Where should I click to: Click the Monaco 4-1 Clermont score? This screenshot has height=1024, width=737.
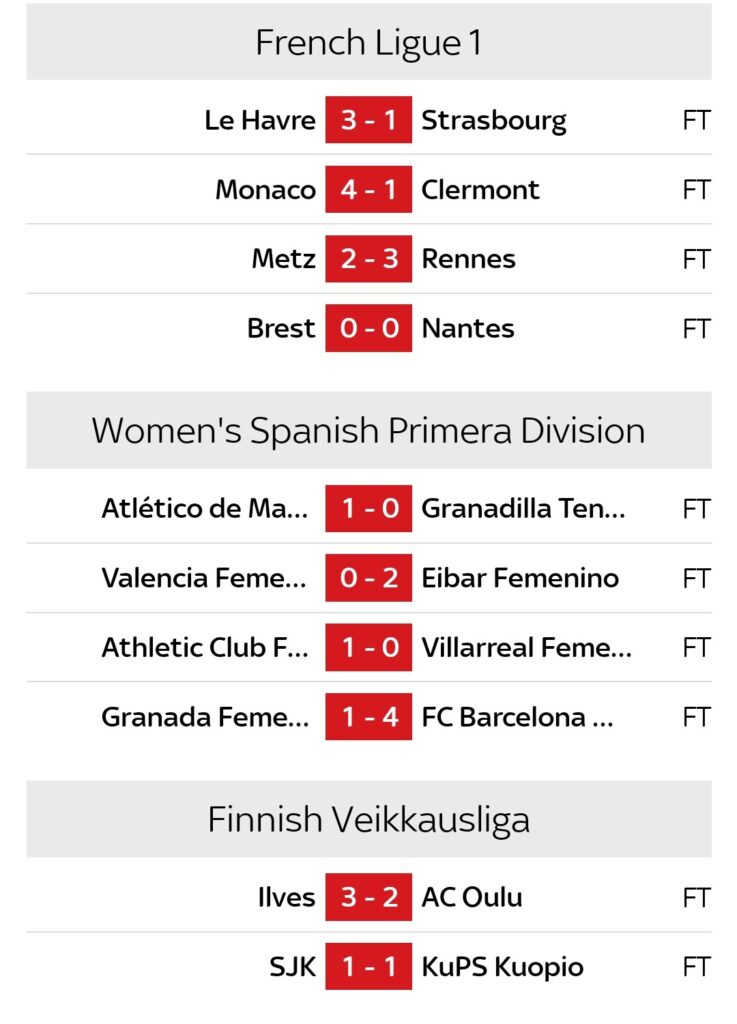[x=368, y=190]
